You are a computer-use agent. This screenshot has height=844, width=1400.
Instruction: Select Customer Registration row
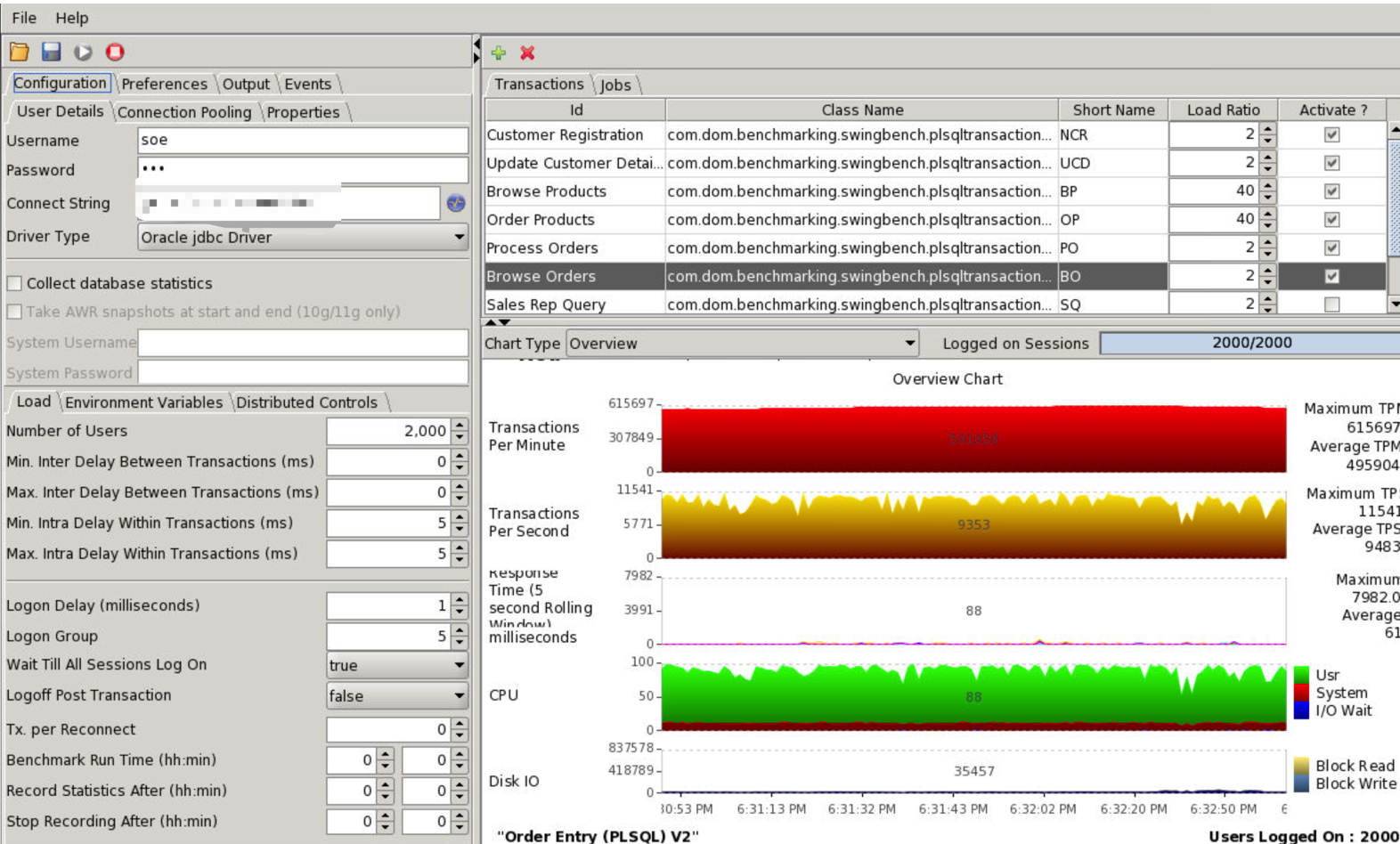[935, 134]
